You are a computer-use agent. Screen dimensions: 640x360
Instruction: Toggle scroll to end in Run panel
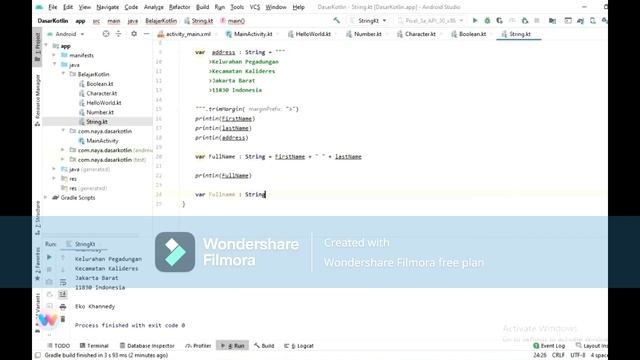click(63, 294)
